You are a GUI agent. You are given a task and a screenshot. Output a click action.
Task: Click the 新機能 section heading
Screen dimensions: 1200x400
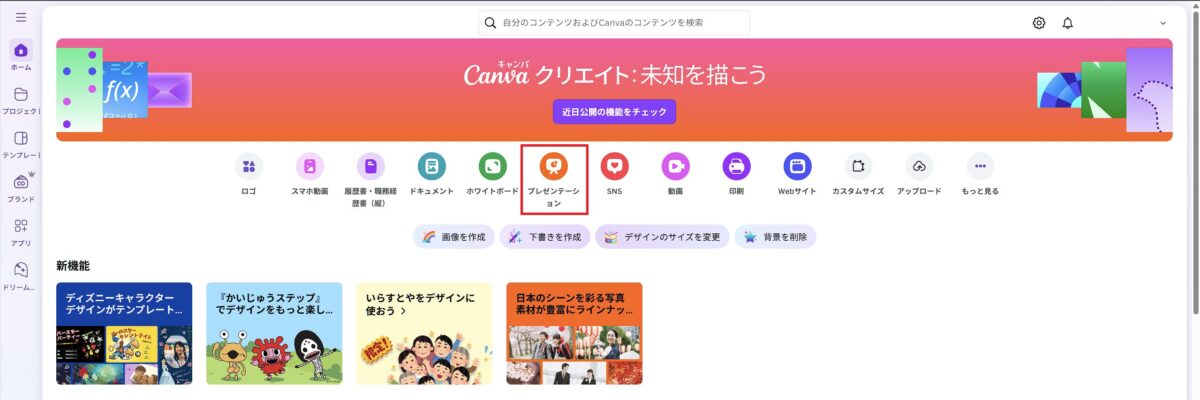point(73,266)
